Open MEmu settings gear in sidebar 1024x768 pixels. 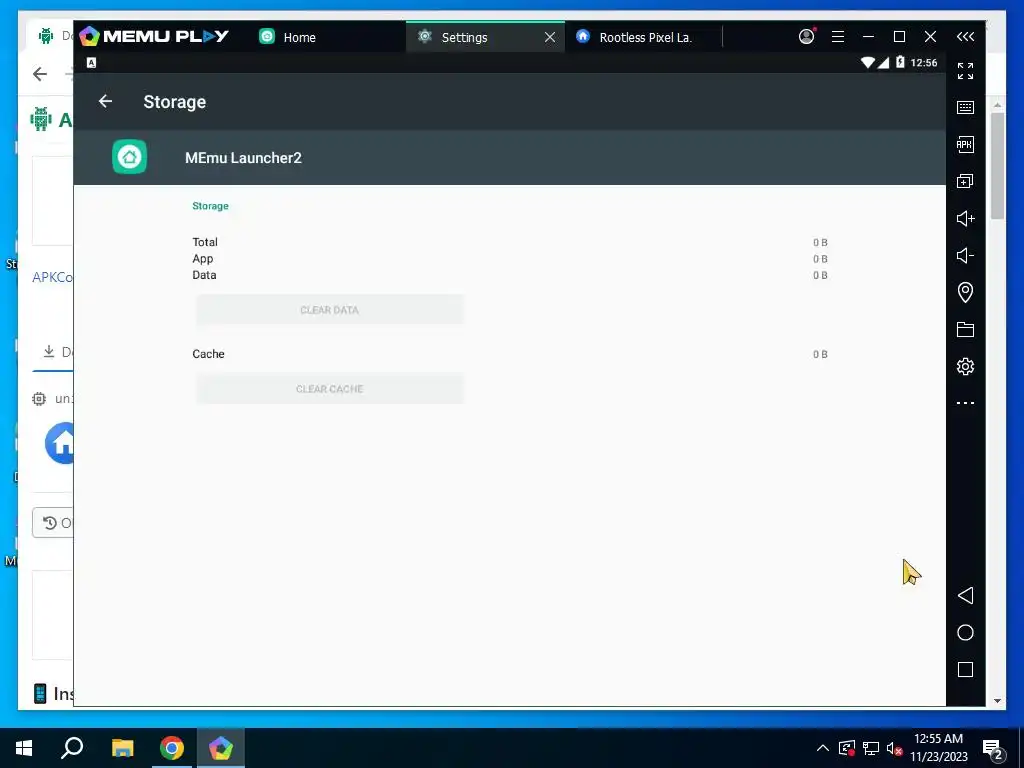click(x=965, y=366)
